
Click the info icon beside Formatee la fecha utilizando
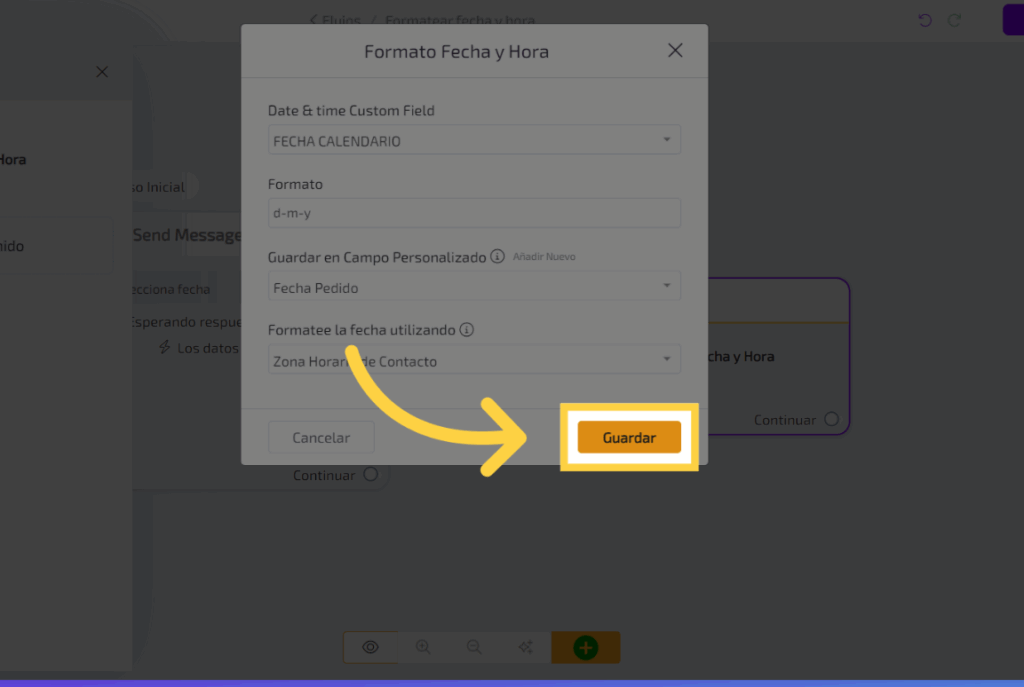[467, 330]
